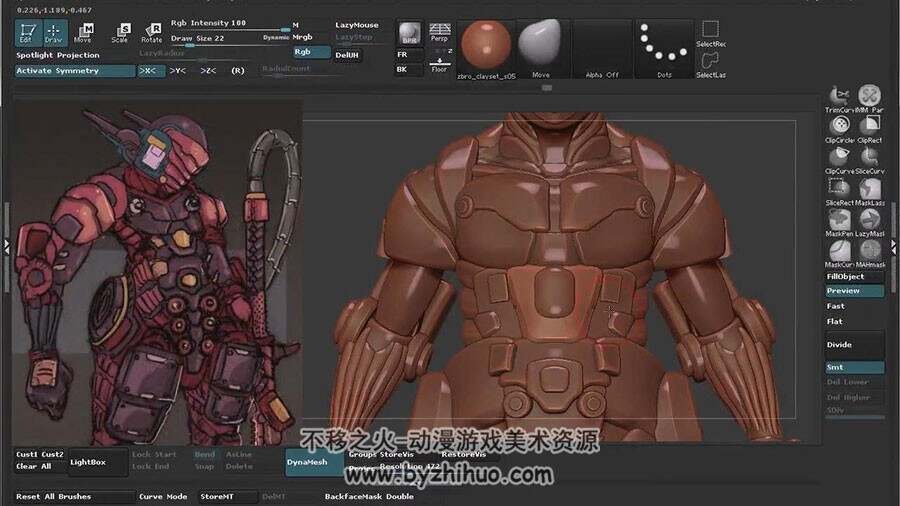Click the Spotlight robot reference image
Viewport: 900px width, 506px height.
(x=158, y=273)
